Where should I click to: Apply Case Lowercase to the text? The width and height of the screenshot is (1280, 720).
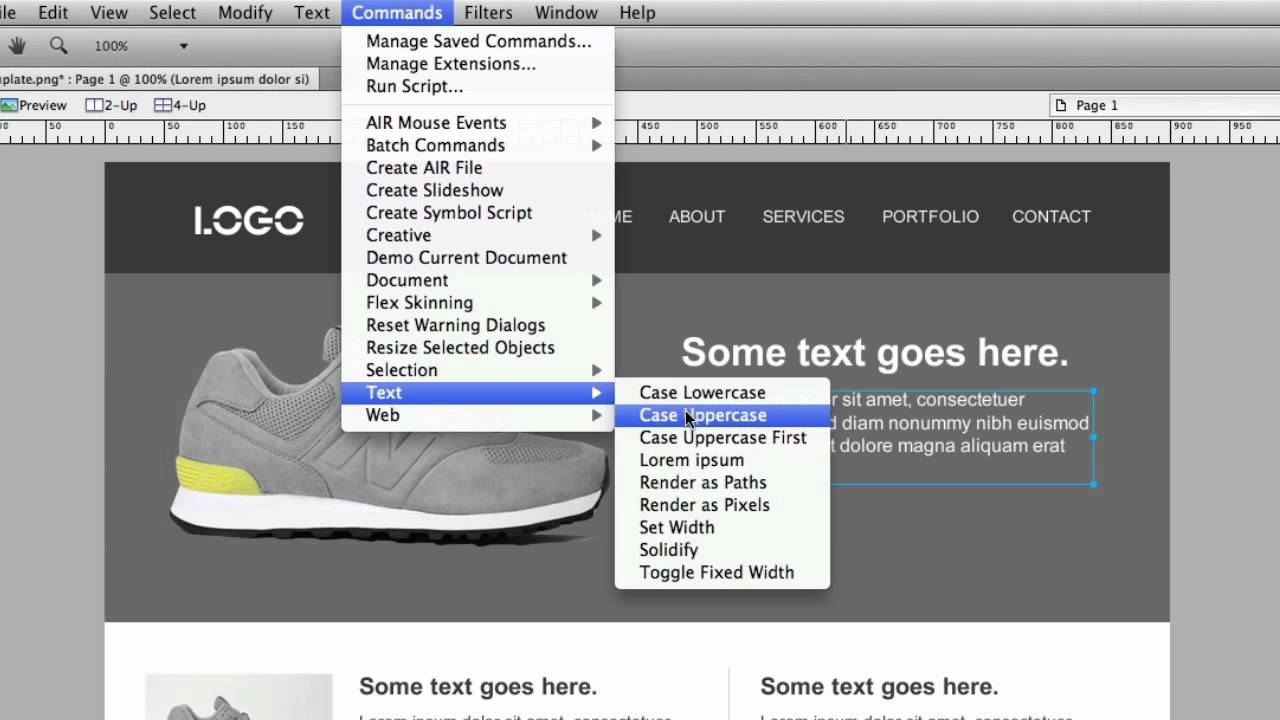(x=722, y=393)
